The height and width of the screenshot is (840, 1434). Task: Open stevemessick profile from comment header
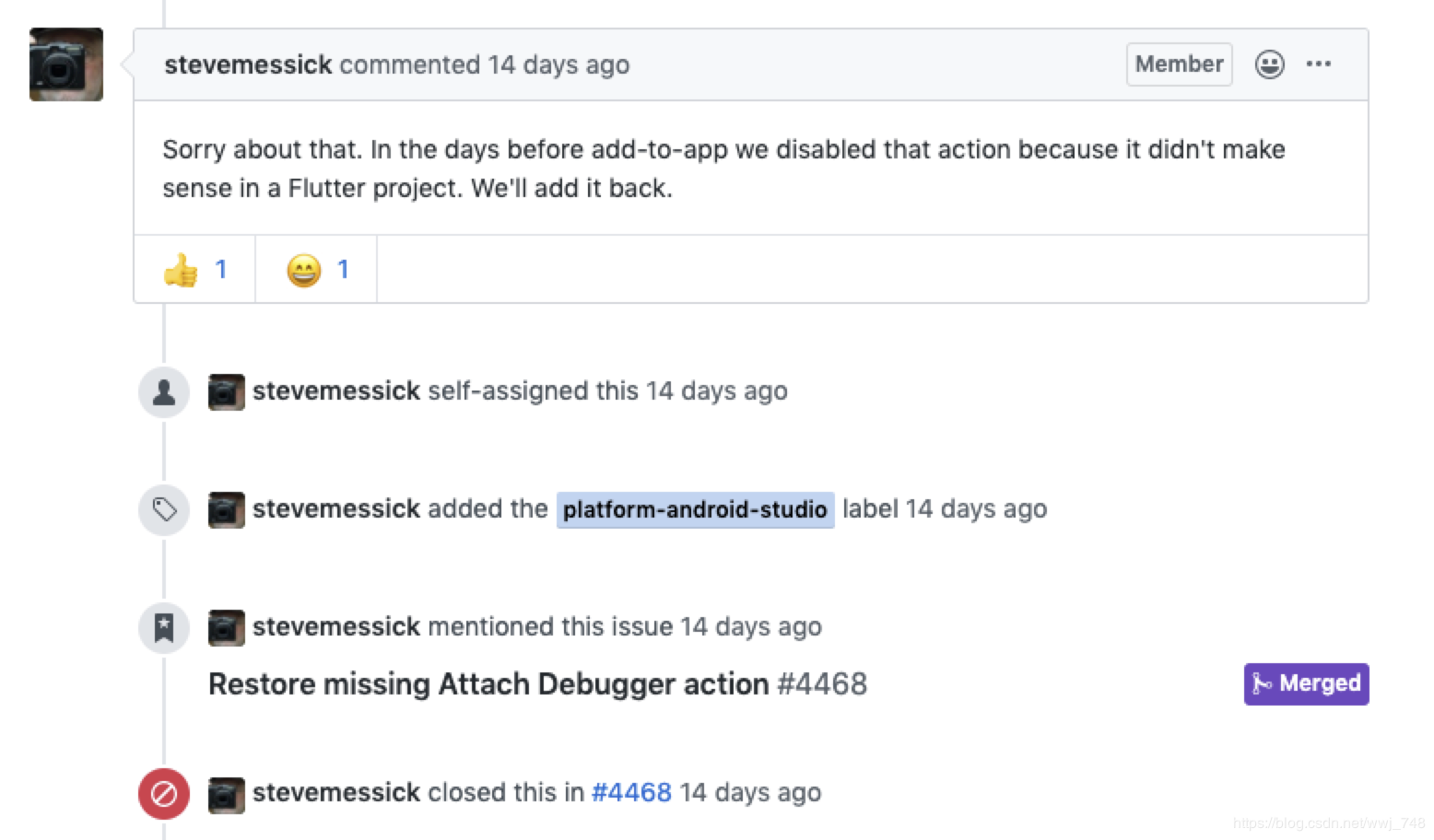pyautogui.click(x=248, y=64)
